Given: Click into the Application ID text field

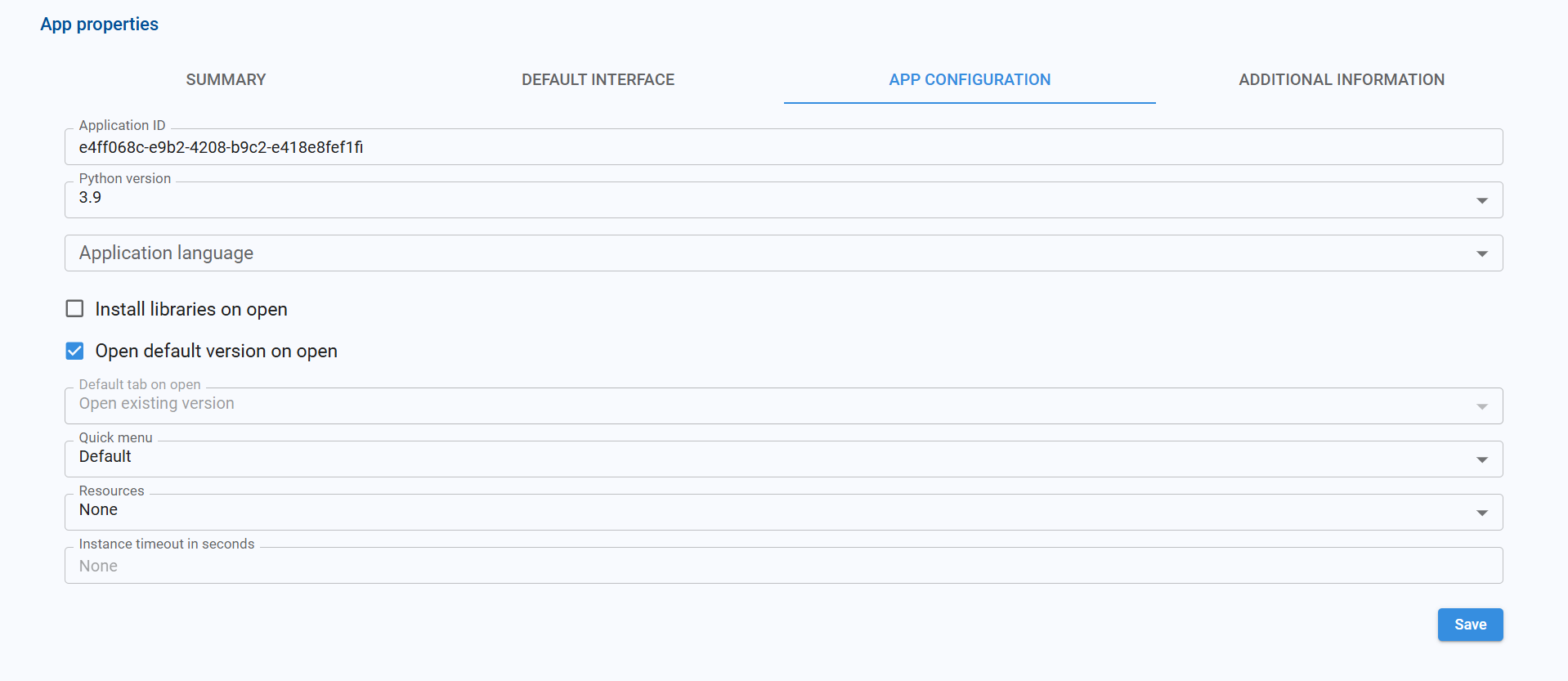Looking at the screenshot, I should pyautogui.click(x=783, y=148).
